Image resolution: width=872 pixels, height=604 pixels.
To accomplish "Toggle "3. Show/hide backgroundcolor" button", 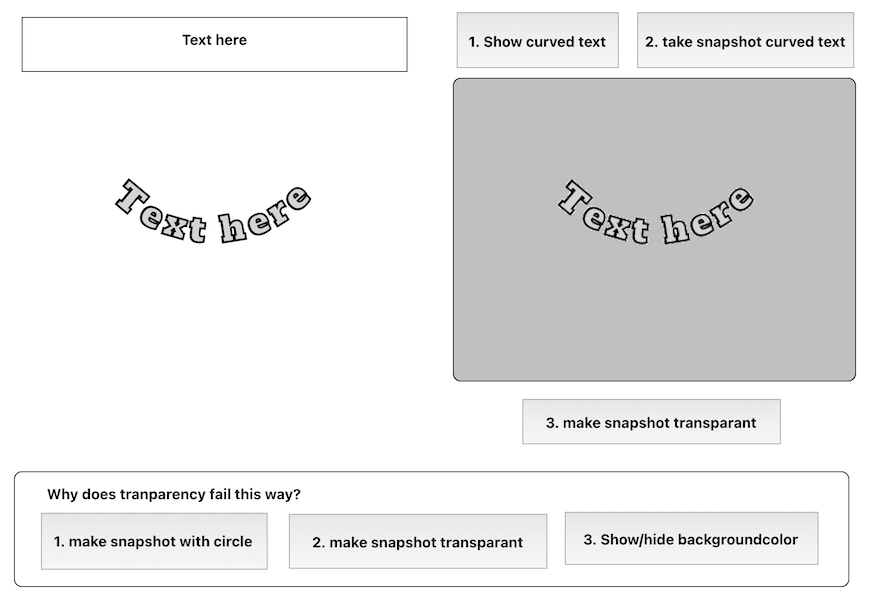I will click(x=690, y=539).
